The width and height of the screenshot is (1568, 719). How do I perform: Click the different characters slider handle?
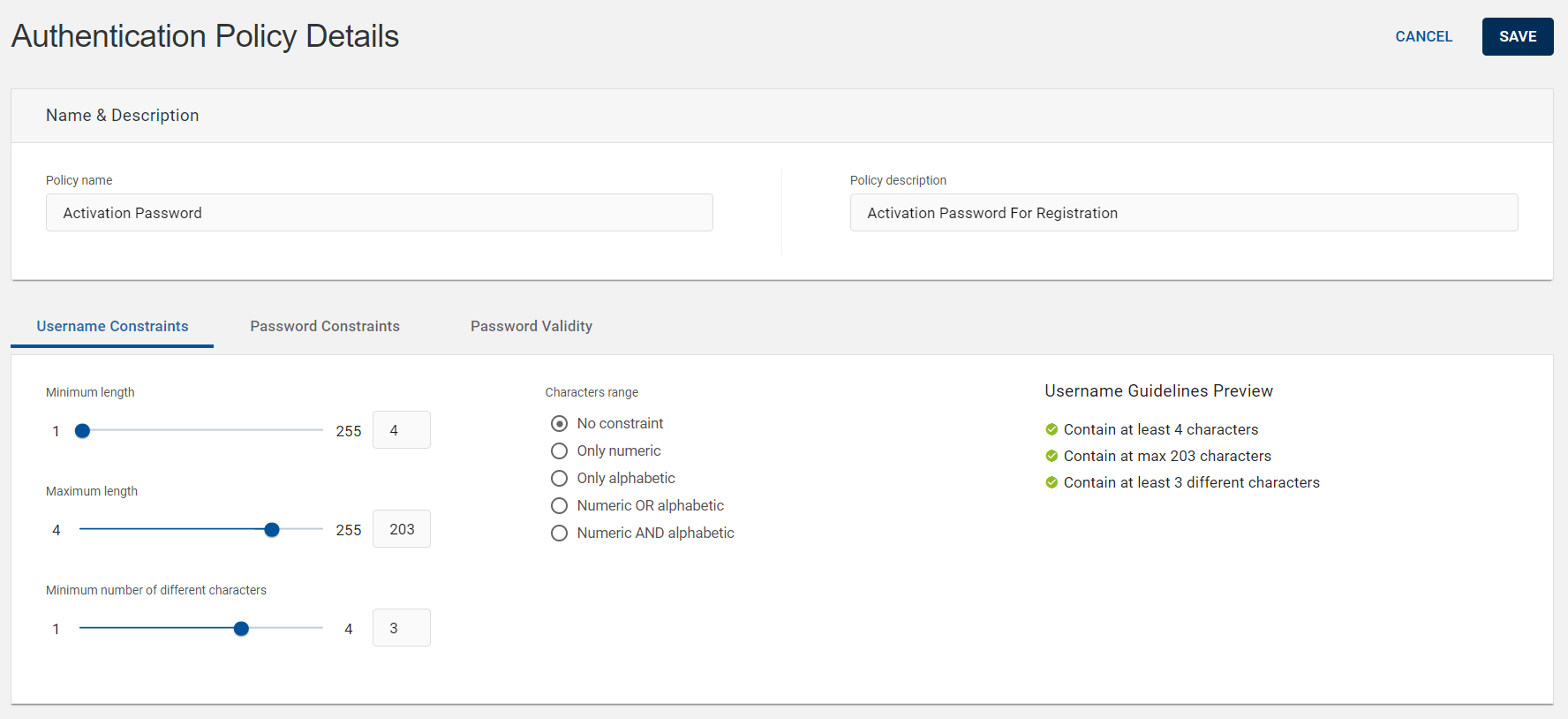point(241,629)
